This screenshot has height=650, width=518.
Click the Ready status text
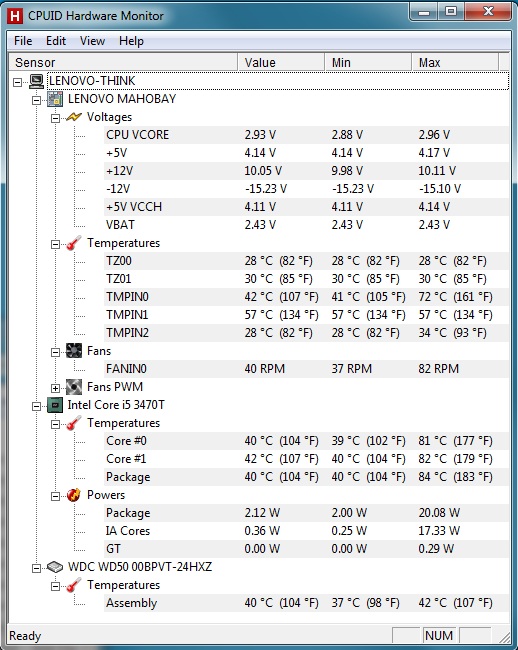coord(25,636)
